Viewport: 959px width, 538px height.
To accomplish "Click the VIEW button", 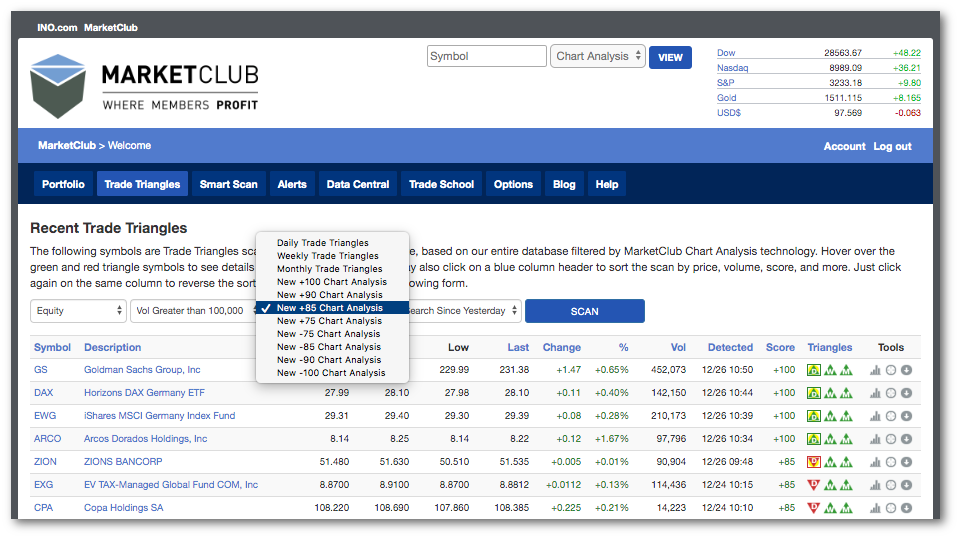I will (670, 57).
